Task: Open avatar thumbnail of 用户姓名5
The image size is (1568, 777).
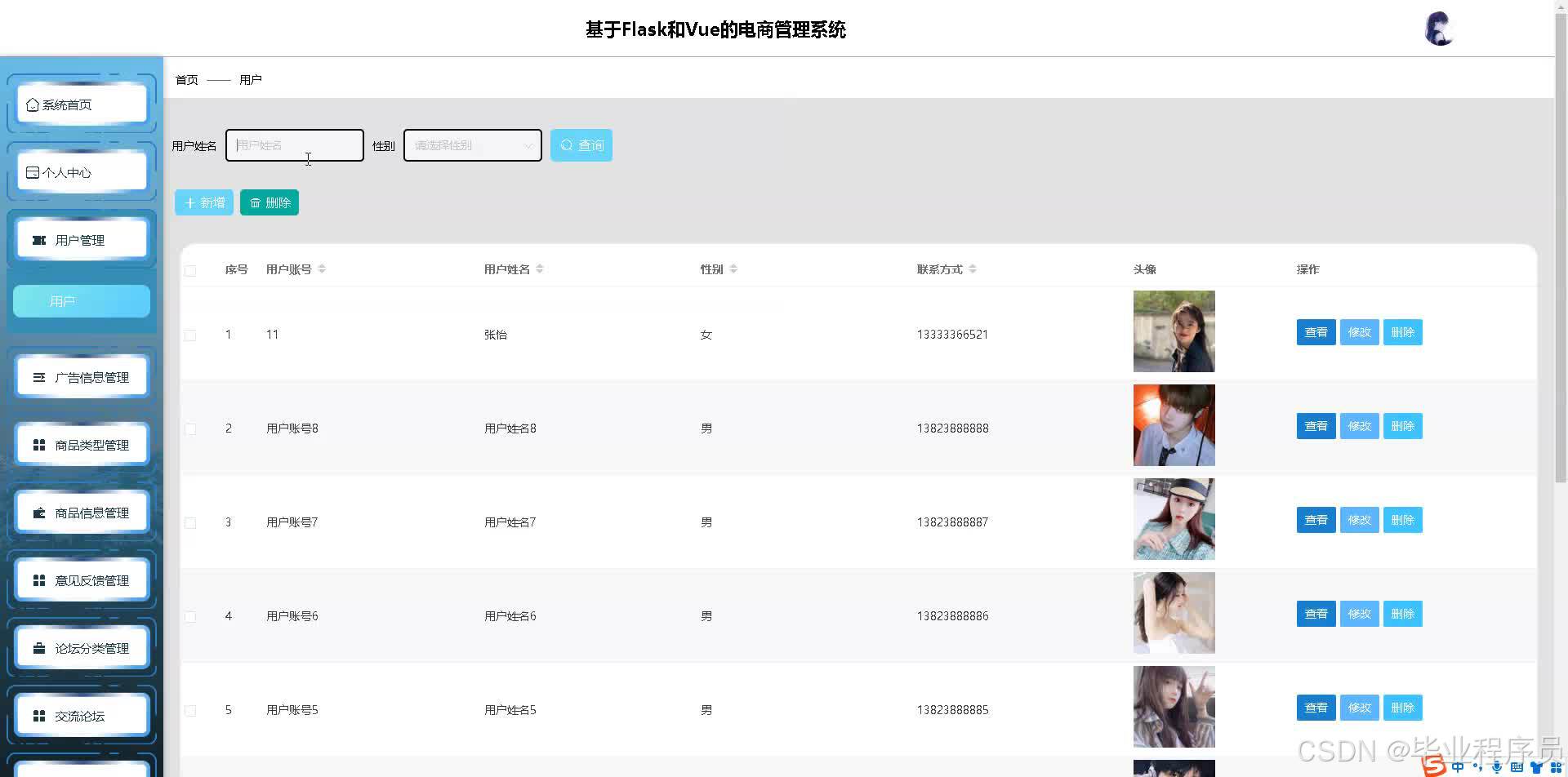Action: coord(1174,707)
